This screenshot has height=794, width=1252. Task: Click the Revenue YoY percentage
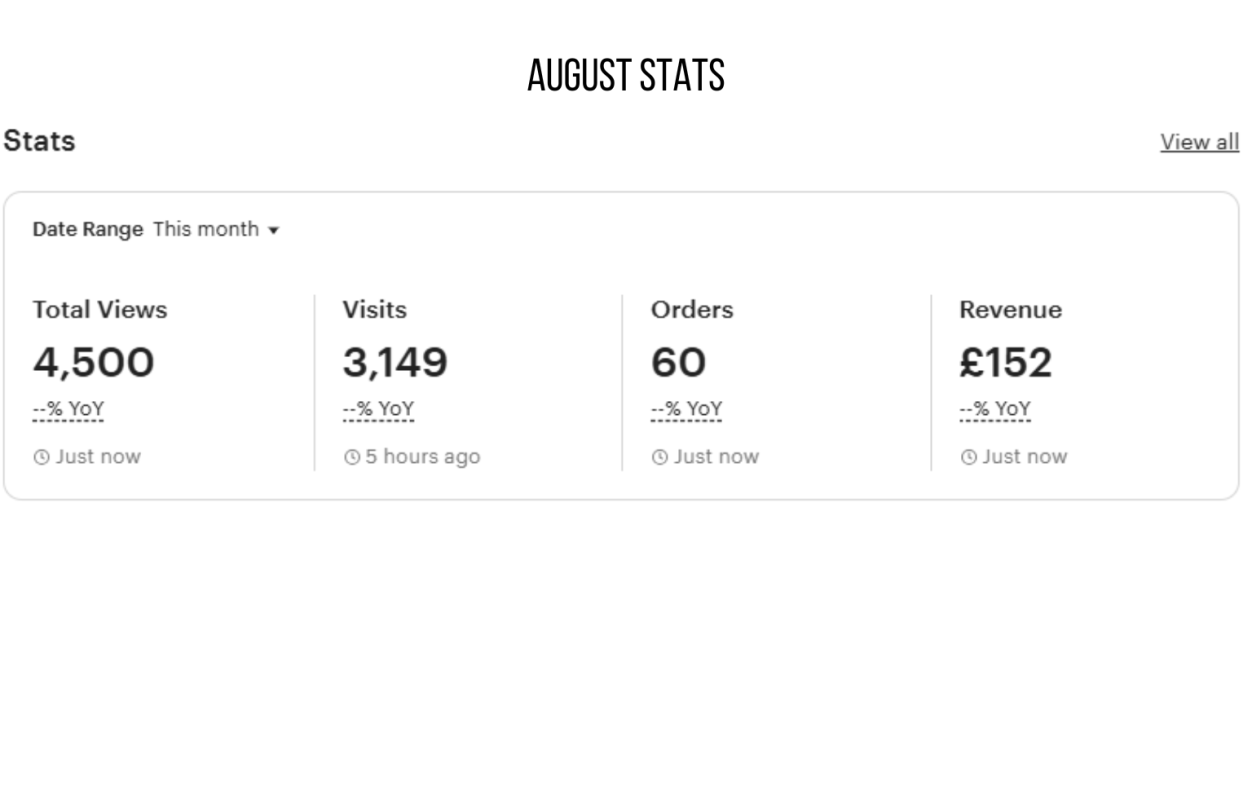(995, 409)
